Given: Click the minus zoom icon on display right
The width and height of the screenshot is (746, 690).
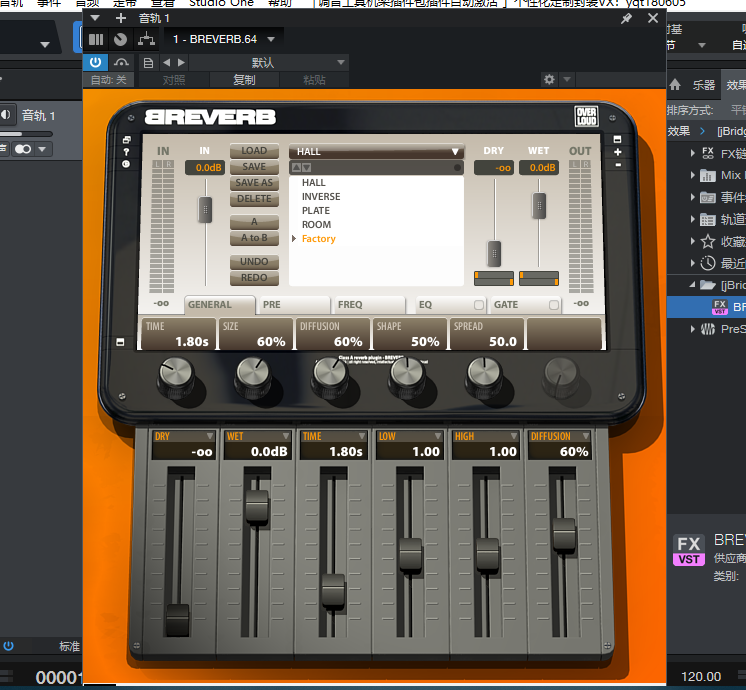Looking at the screenshot, I should click(x=618, y=165).
